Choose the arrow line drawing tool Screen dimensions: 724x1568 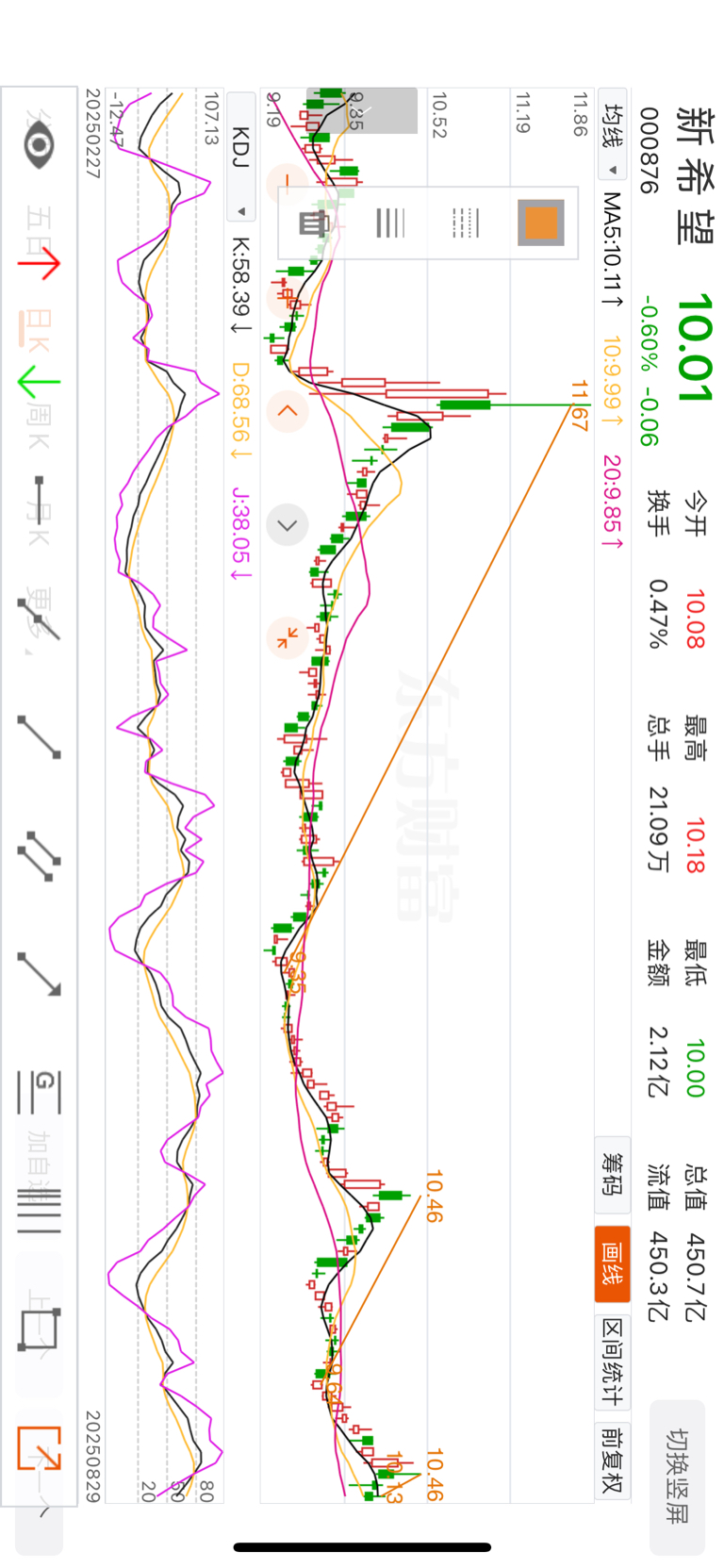[x=39, y=974]
